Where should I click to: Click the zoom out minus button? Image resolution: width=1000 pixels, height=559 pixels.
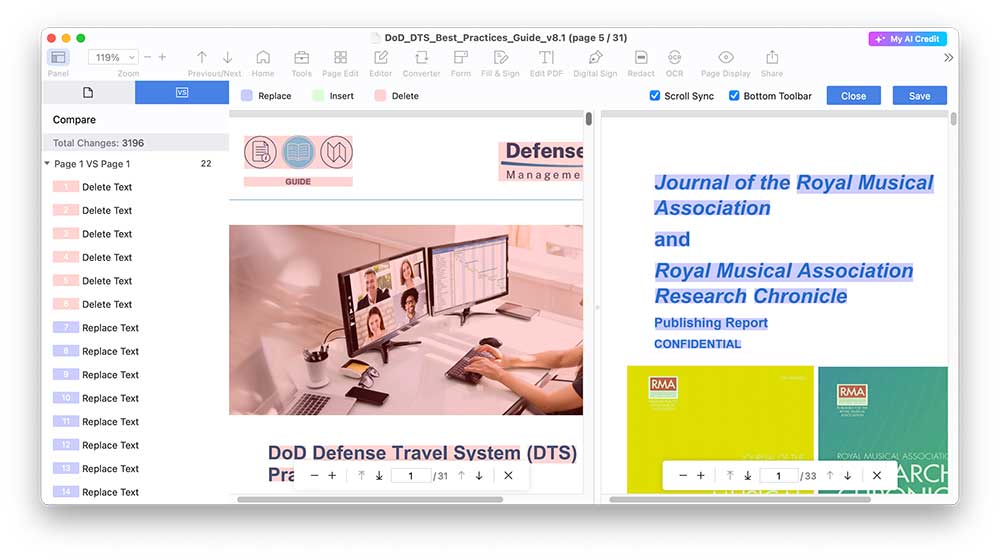(x=147, y=57)
